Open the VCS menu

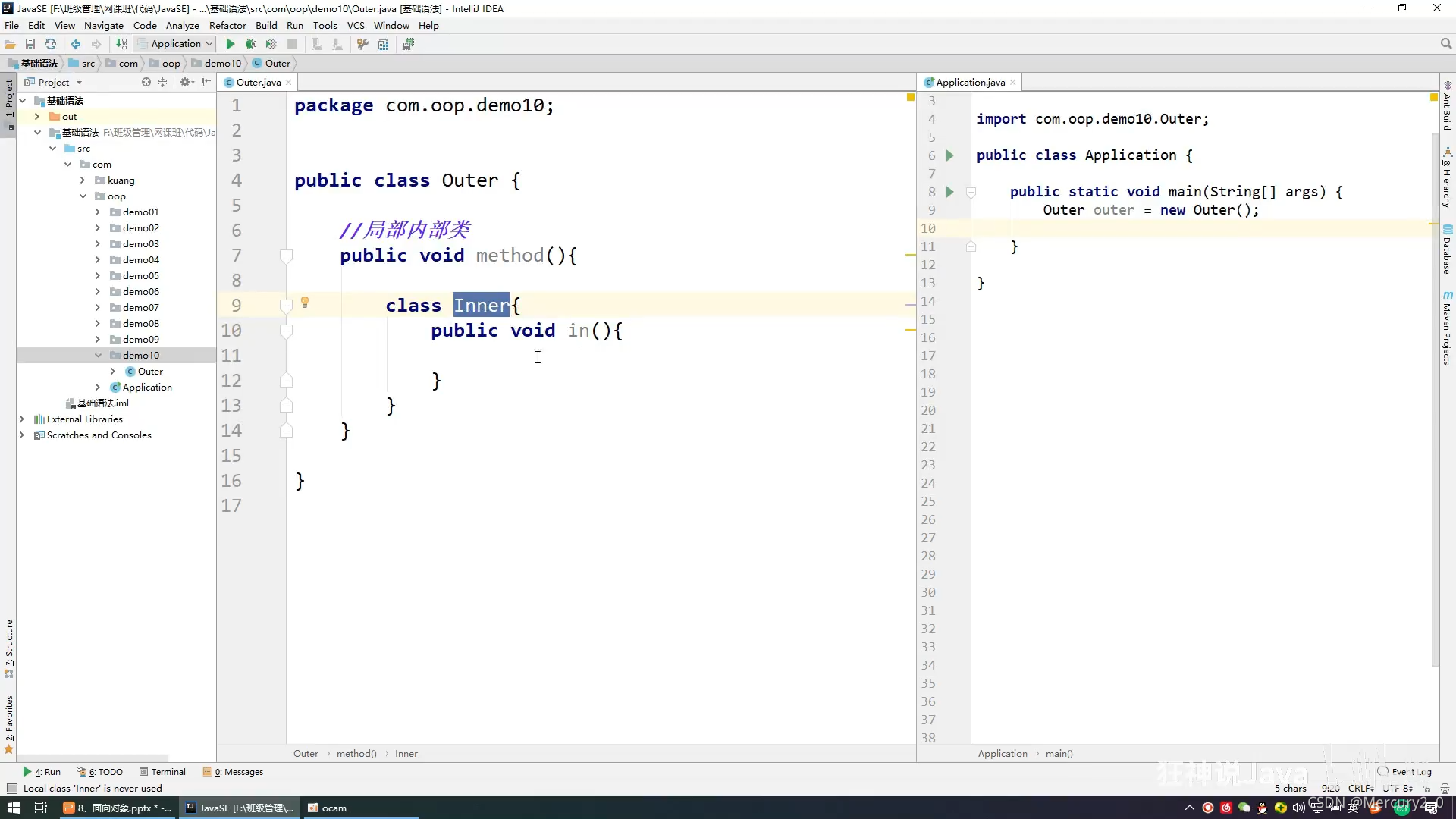pyautogui.click(x=356, y=25)
